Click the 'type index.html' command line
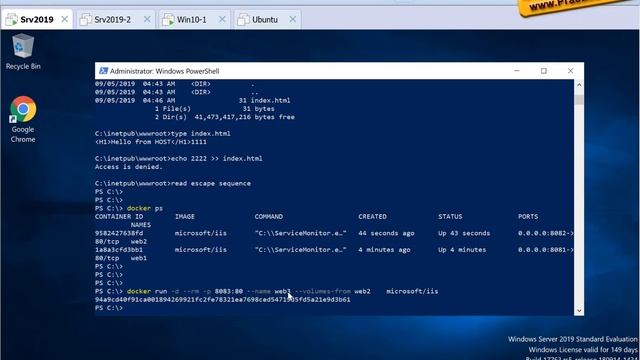Screen dimensions: 640x360 point(163,133)
